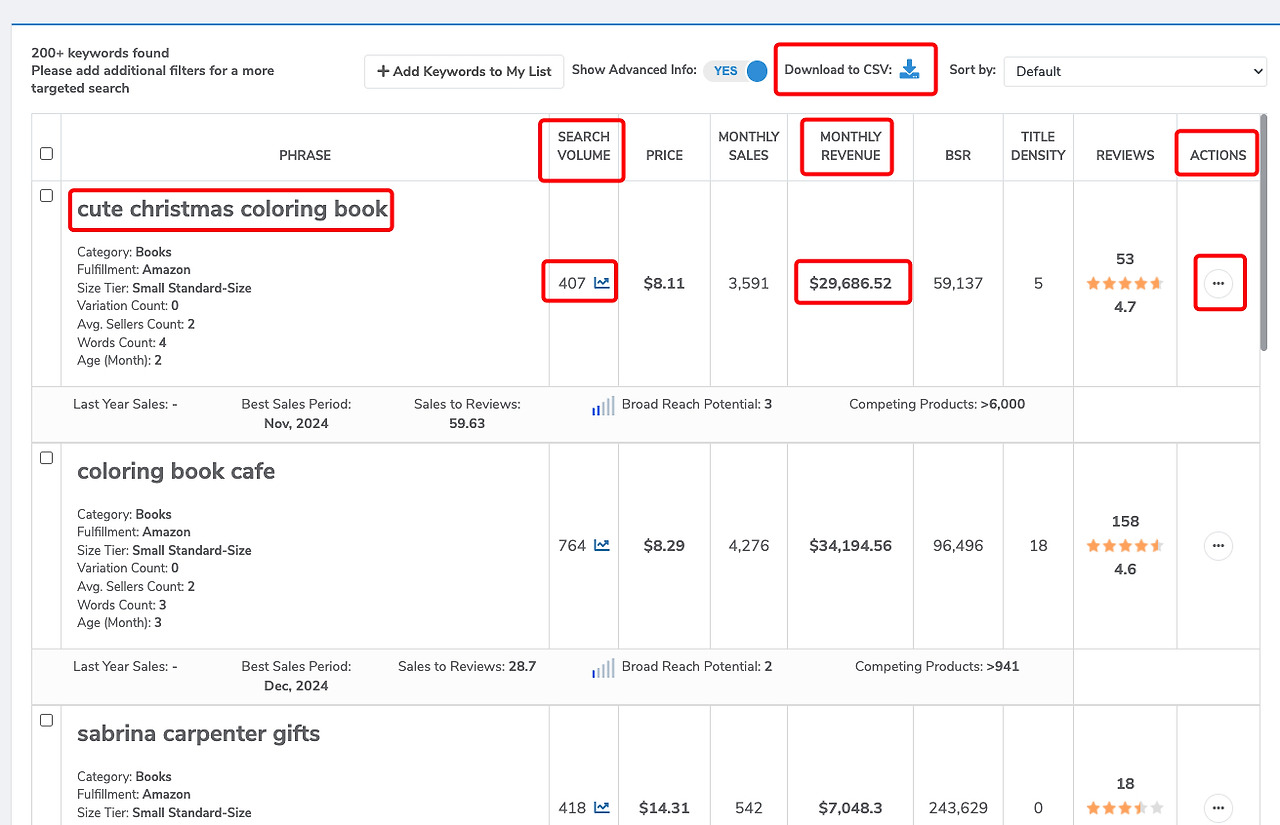Click trend graph icon beside coloring book cafe volume
This screenshot has height=825, width=1280.
(601, 545)
